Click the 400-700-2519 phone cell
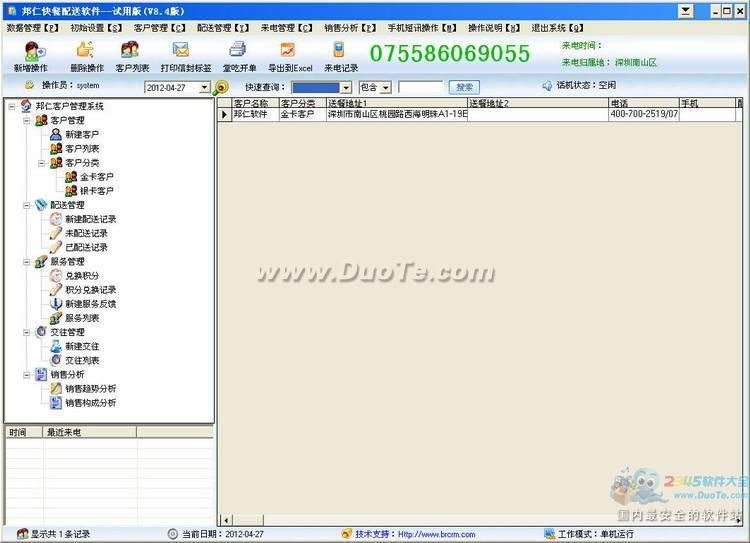 644,114
